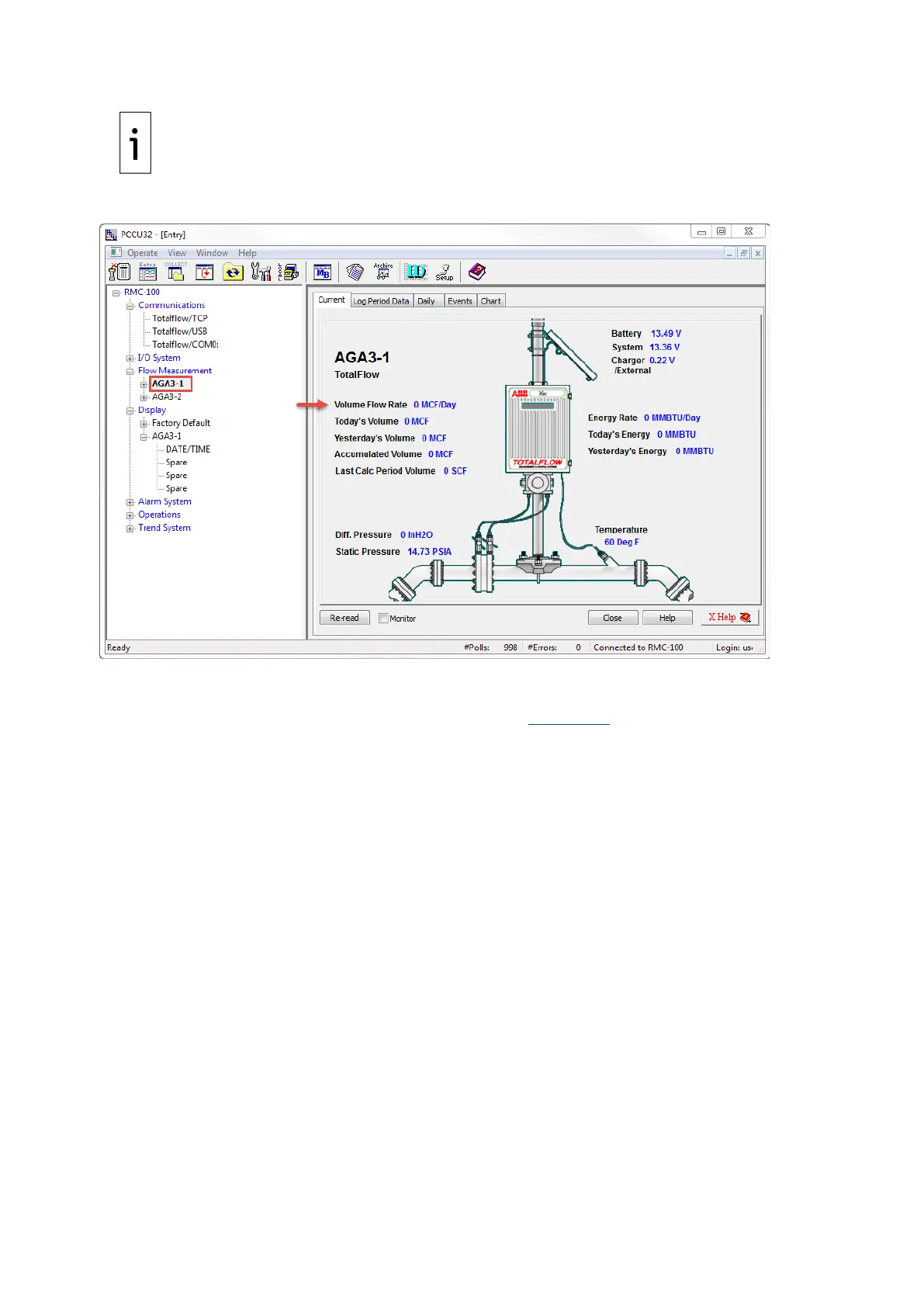This screenshot has height=1307, width=924.
Task: Click the Diff. Pressure value 0 InH2O
Action: [x=417, y=535]
